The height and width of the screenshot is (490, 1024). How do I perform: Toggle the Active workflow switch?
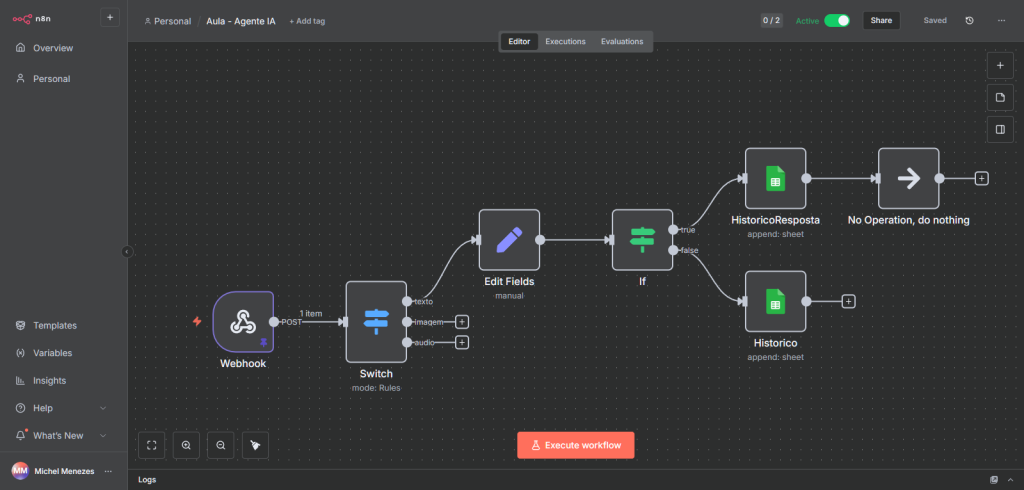coord(836,20)
